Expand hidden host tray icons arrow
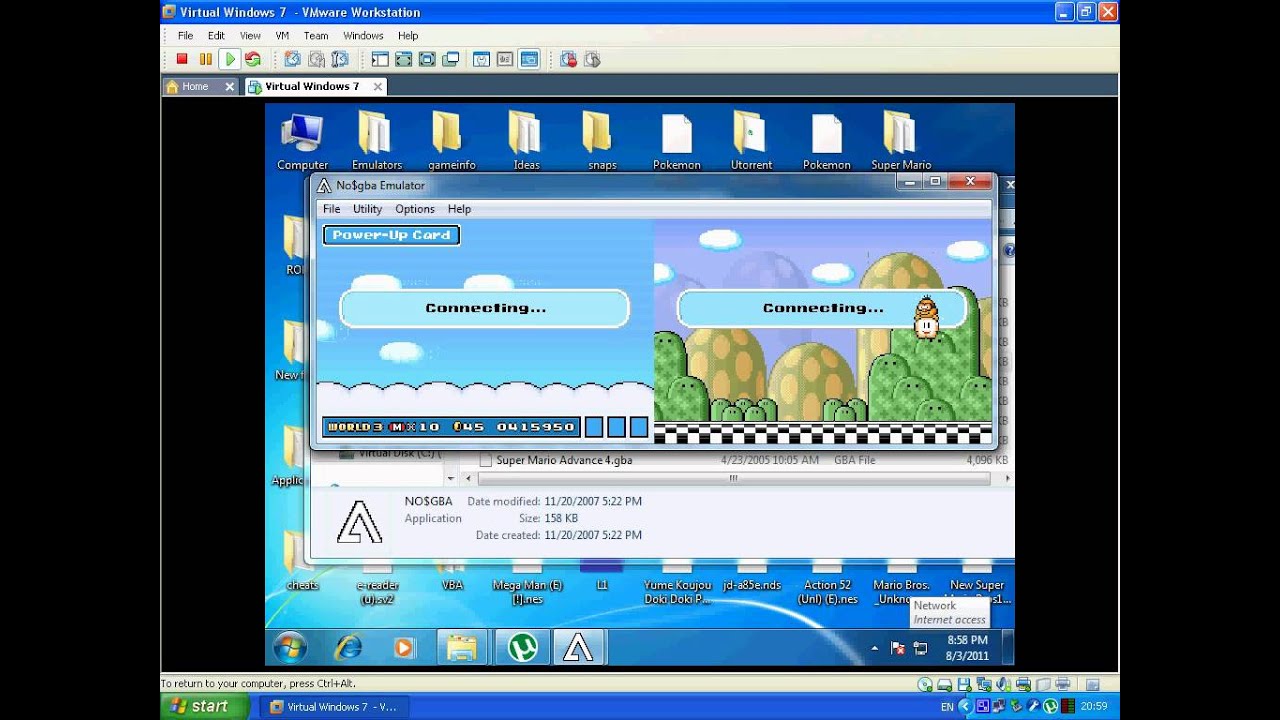 (x=965, y=706)
